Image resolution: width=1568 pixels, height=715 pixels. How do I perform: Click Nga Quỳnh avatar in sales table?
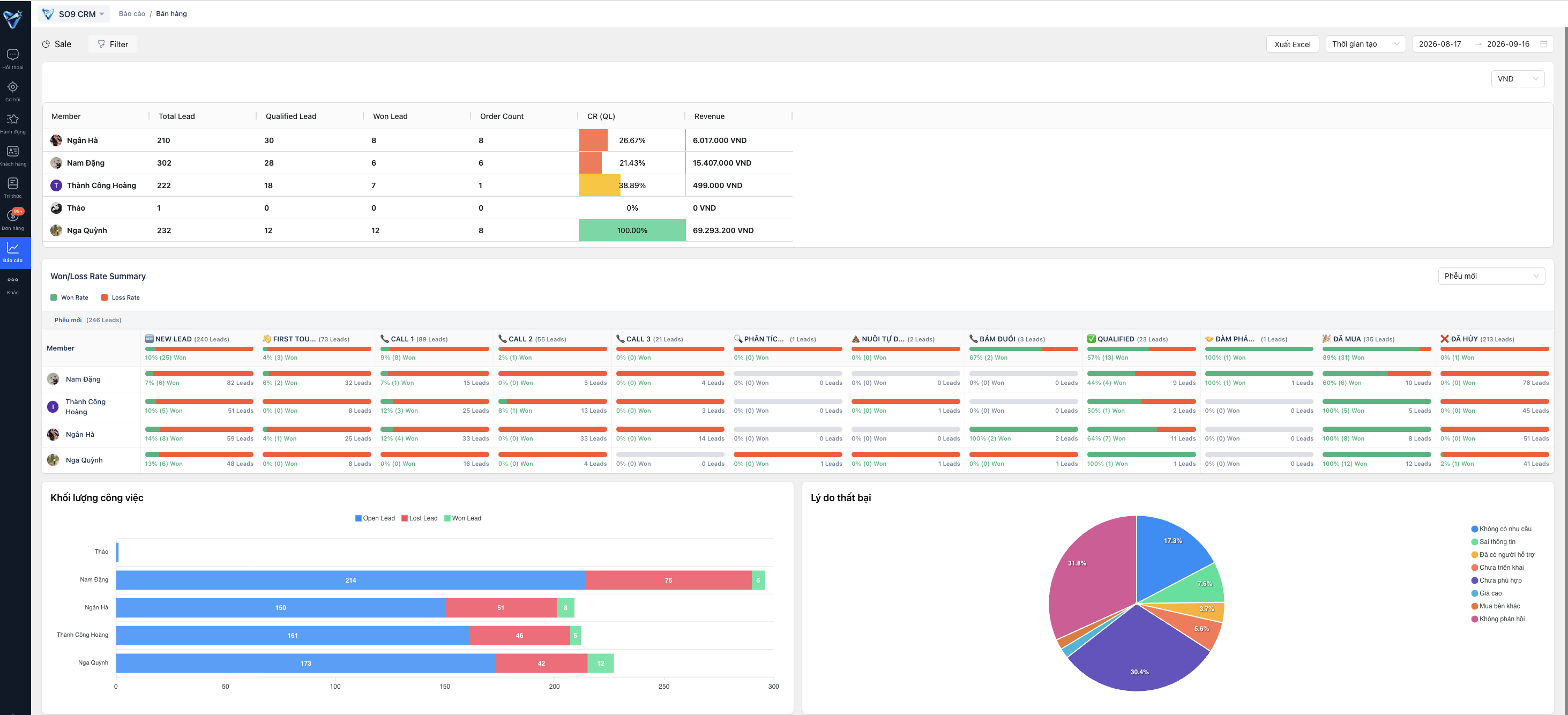[56, 230]
